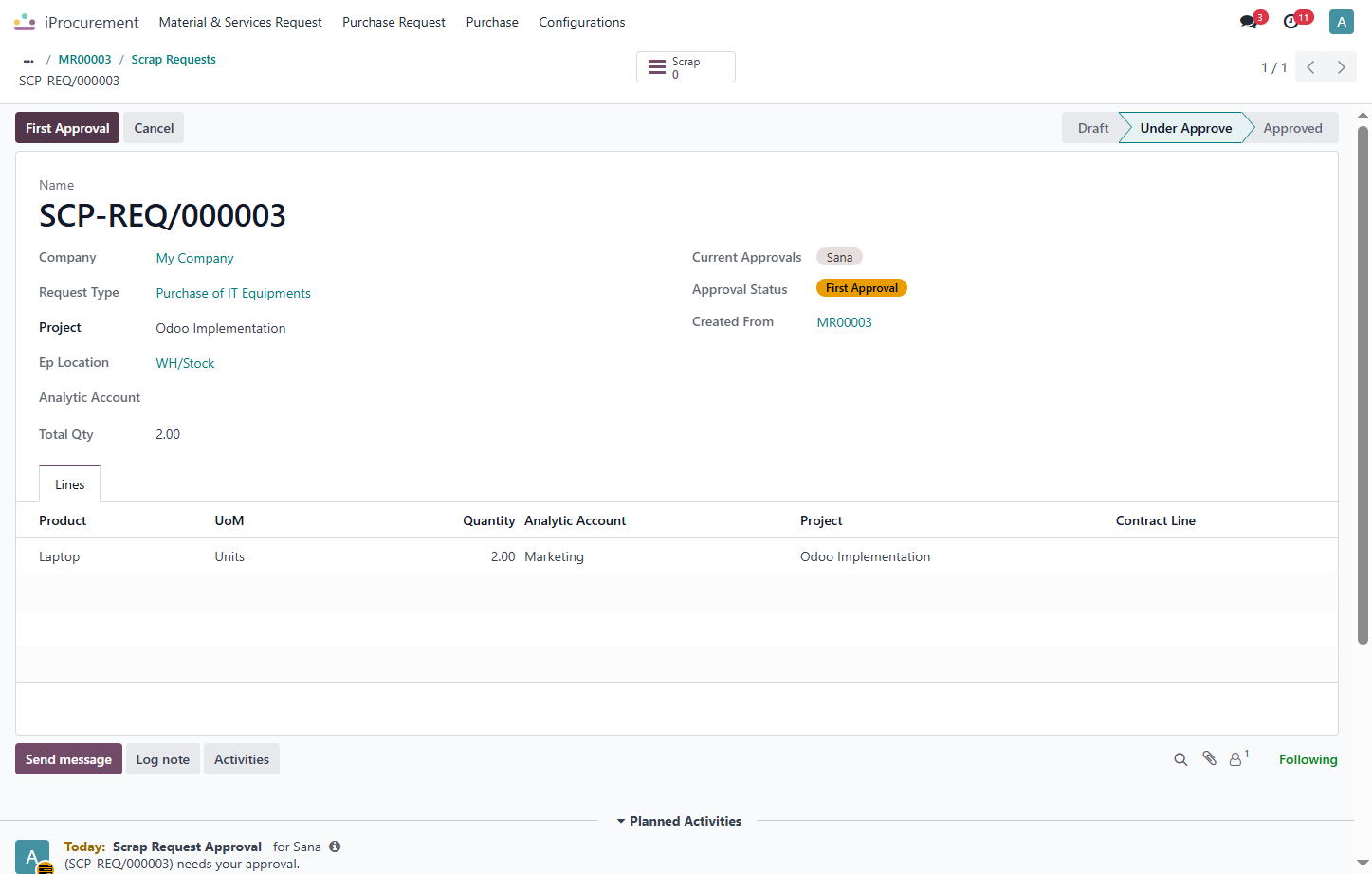This screenshot has height=874, width=1372.
Task: Click the First Approval button
Action: click(67, 128)
